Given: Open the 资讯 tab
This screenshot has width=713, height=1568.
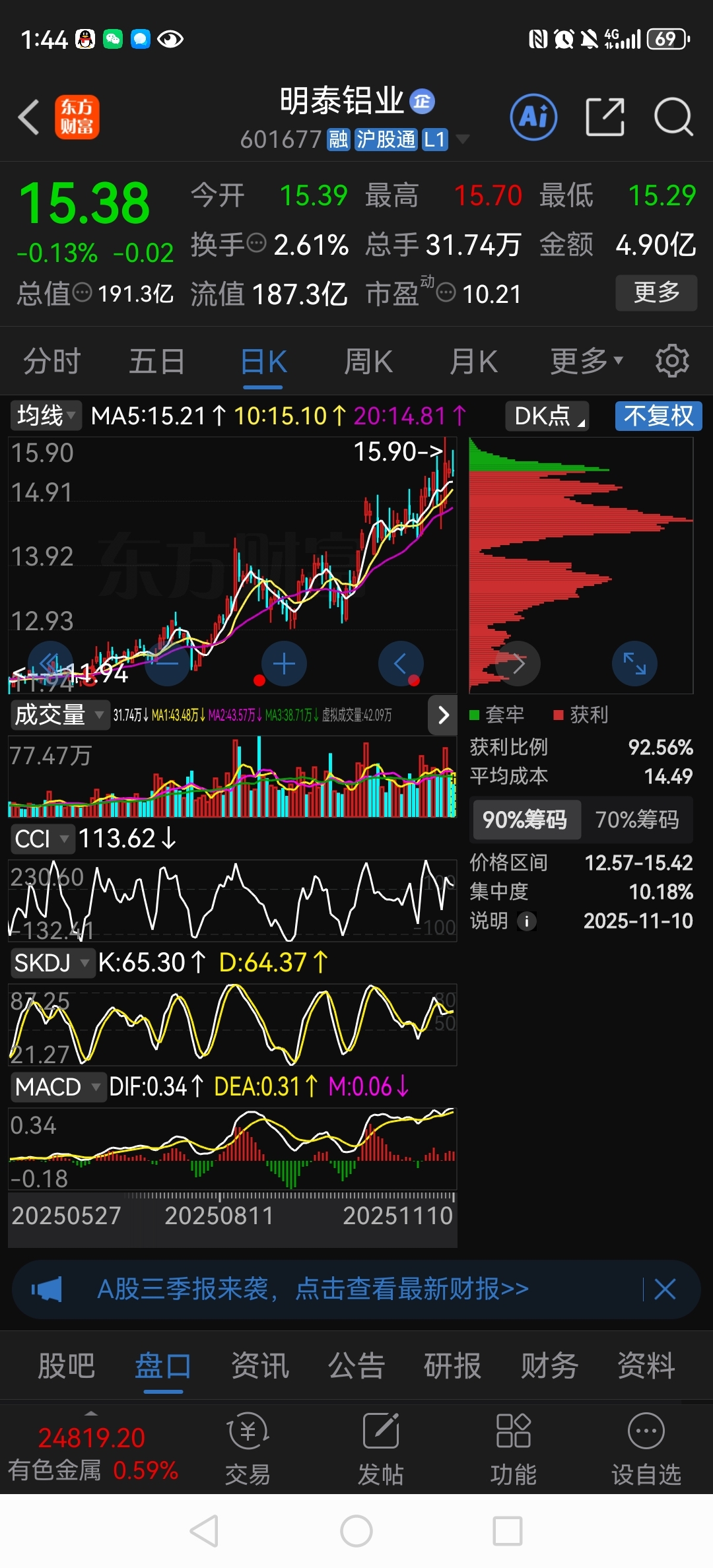Looking at the screenshot, I should [x=259, y=1366].
